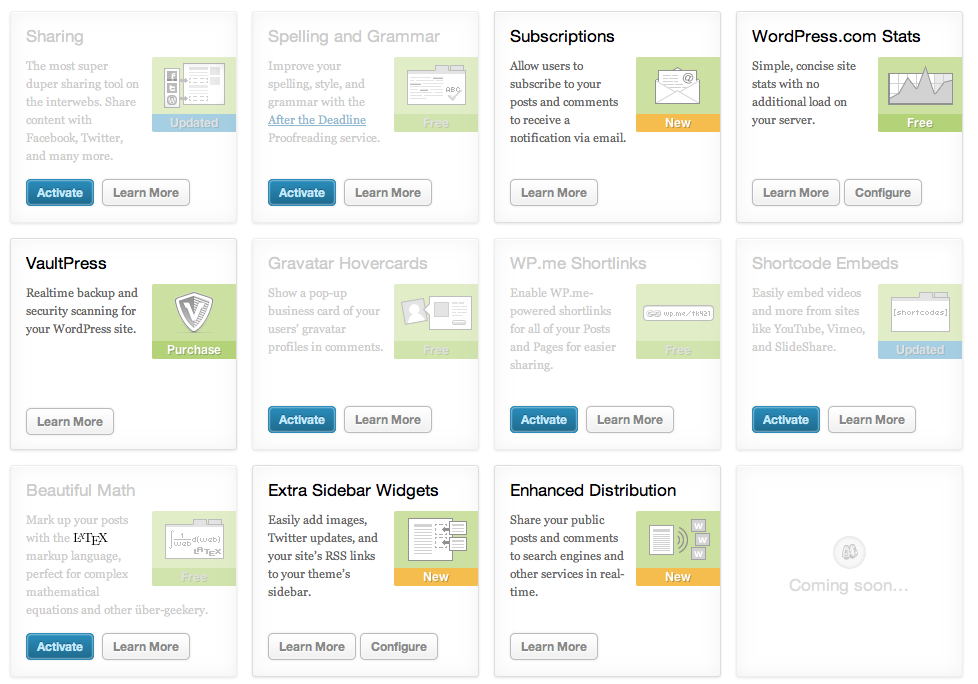
Task: Click the Coming soon placeholder card
Action: pos(848,570)
